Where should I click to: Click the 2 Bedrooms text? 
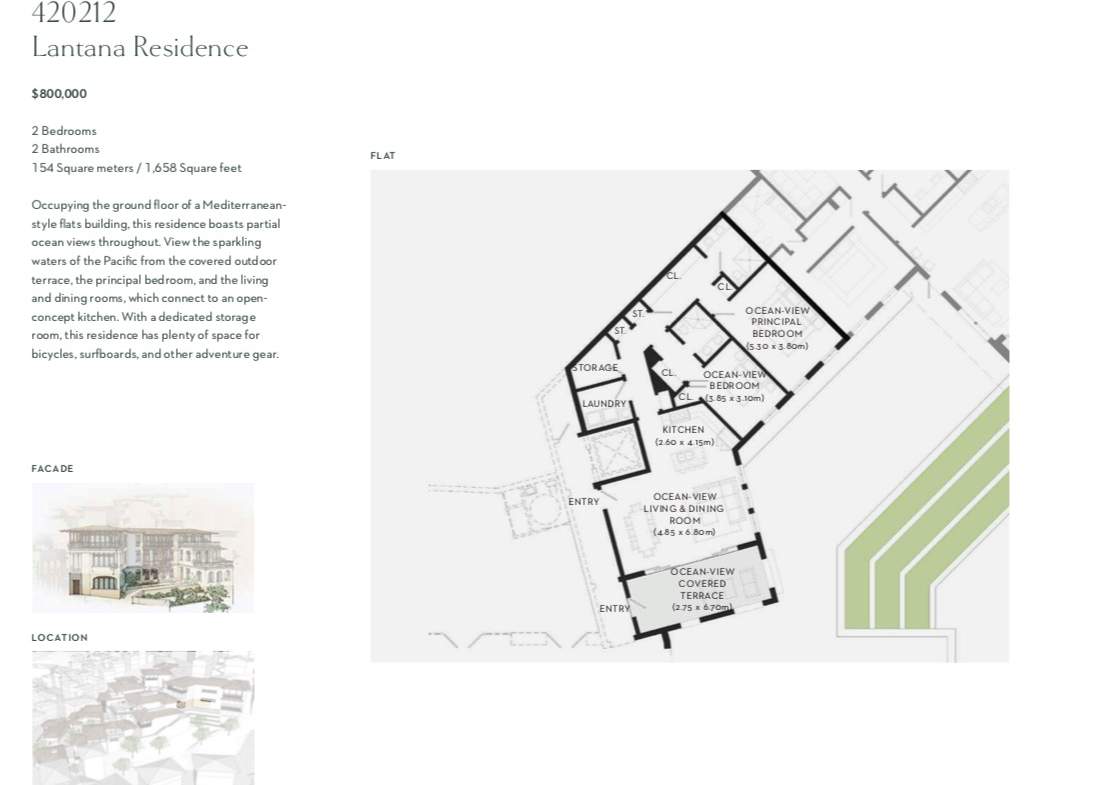64,131
